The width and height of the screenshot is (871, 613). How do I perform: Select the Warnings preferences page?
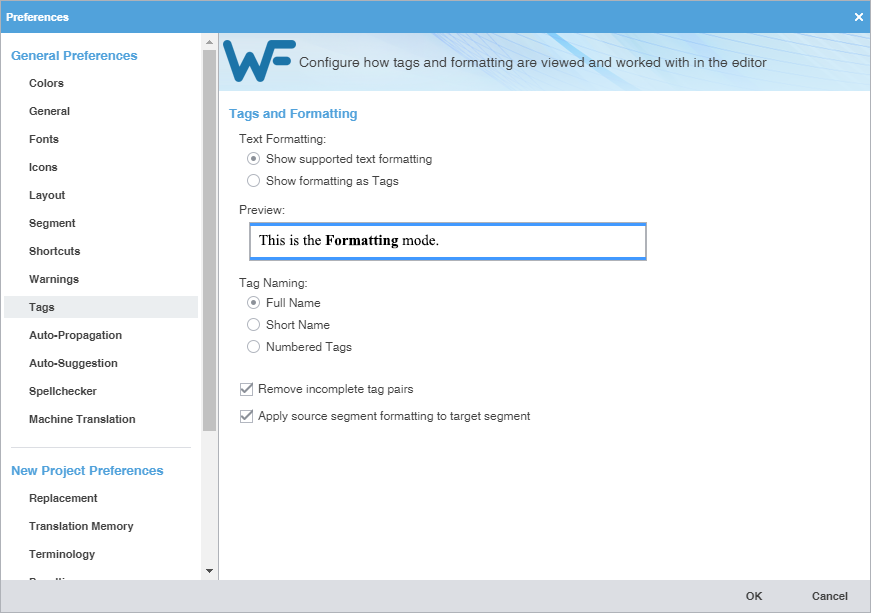pos(54,279)
